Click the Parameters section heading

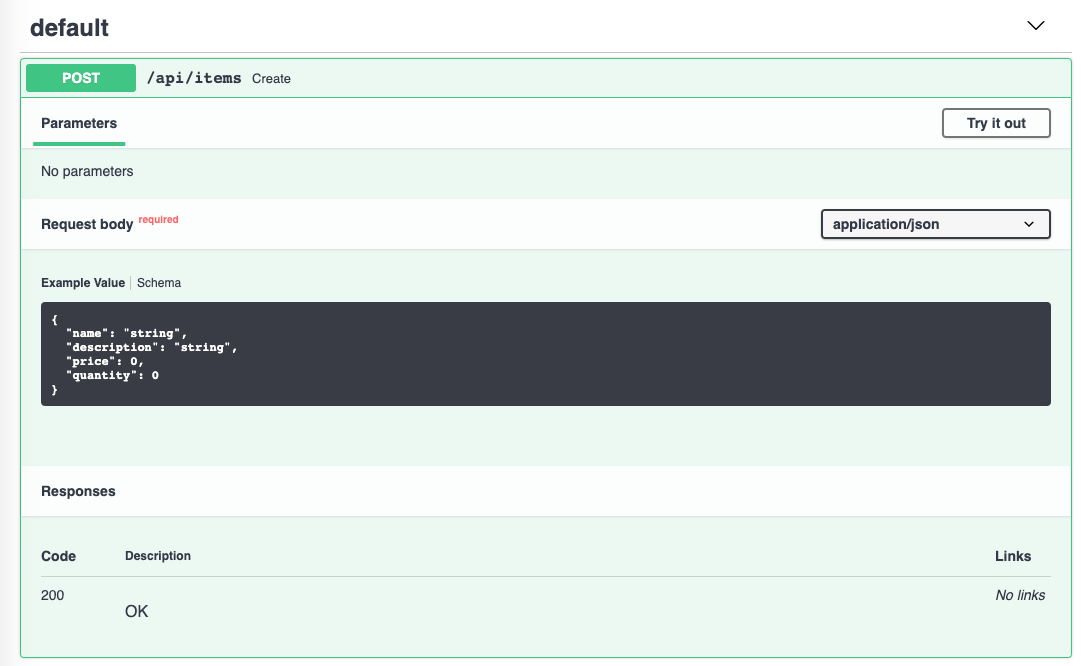[78, 123]
